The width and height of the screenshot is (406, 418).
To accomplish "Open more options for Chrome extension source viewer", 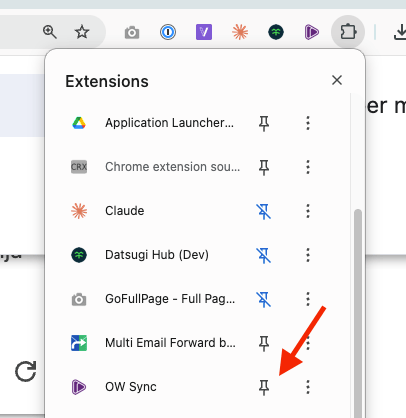I will pyautogui.click(x=308, y=167).
